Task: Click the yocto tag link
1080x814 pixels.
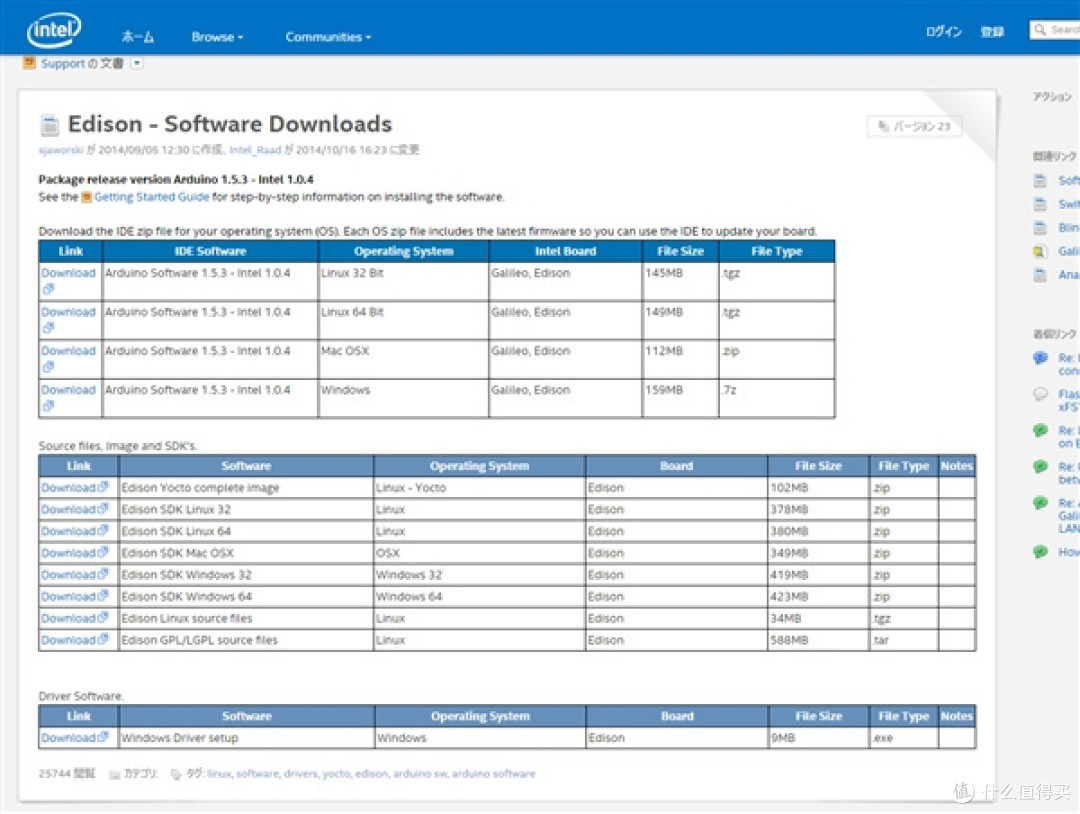Action: (x=336, y=773)
